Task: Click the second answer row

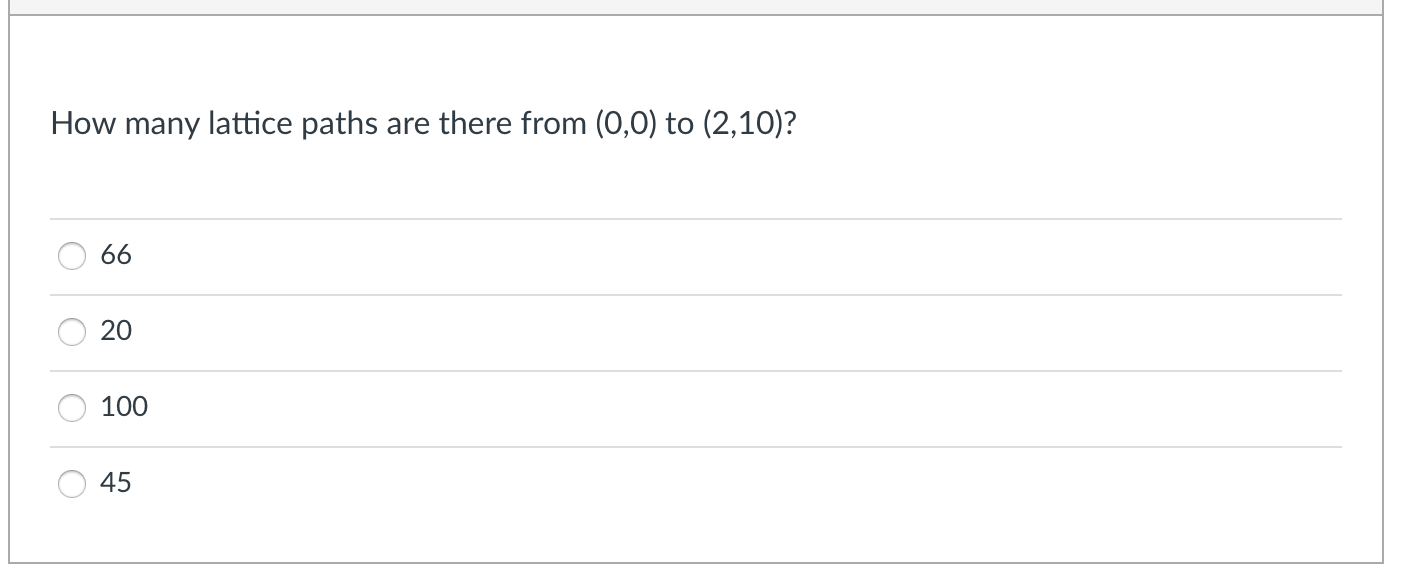Action: pos(400,331)
